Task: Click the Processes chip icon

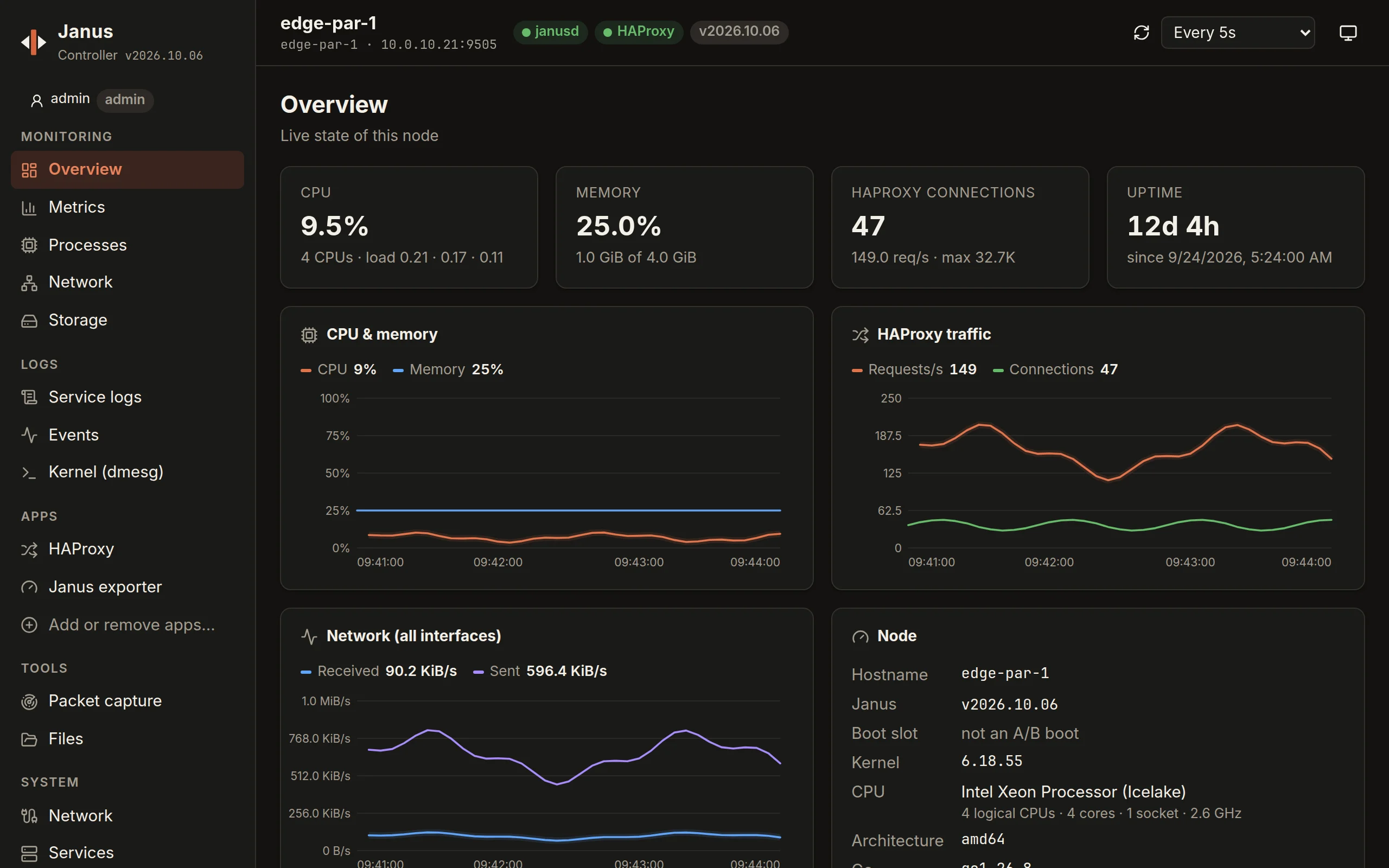Action: tap(29, 245)
